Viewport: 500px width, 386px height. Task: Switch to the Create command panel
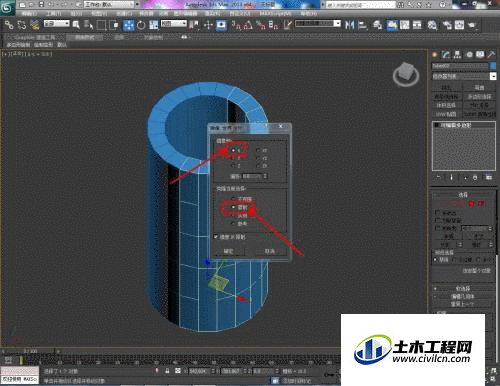click(x=435, y=54)
